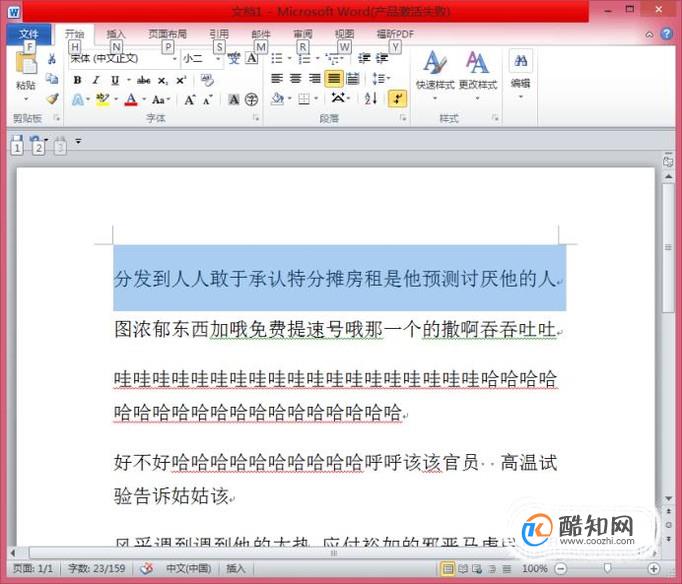Click language 中文(中国) in status bar
682x584 pixels.
(188, 568)
